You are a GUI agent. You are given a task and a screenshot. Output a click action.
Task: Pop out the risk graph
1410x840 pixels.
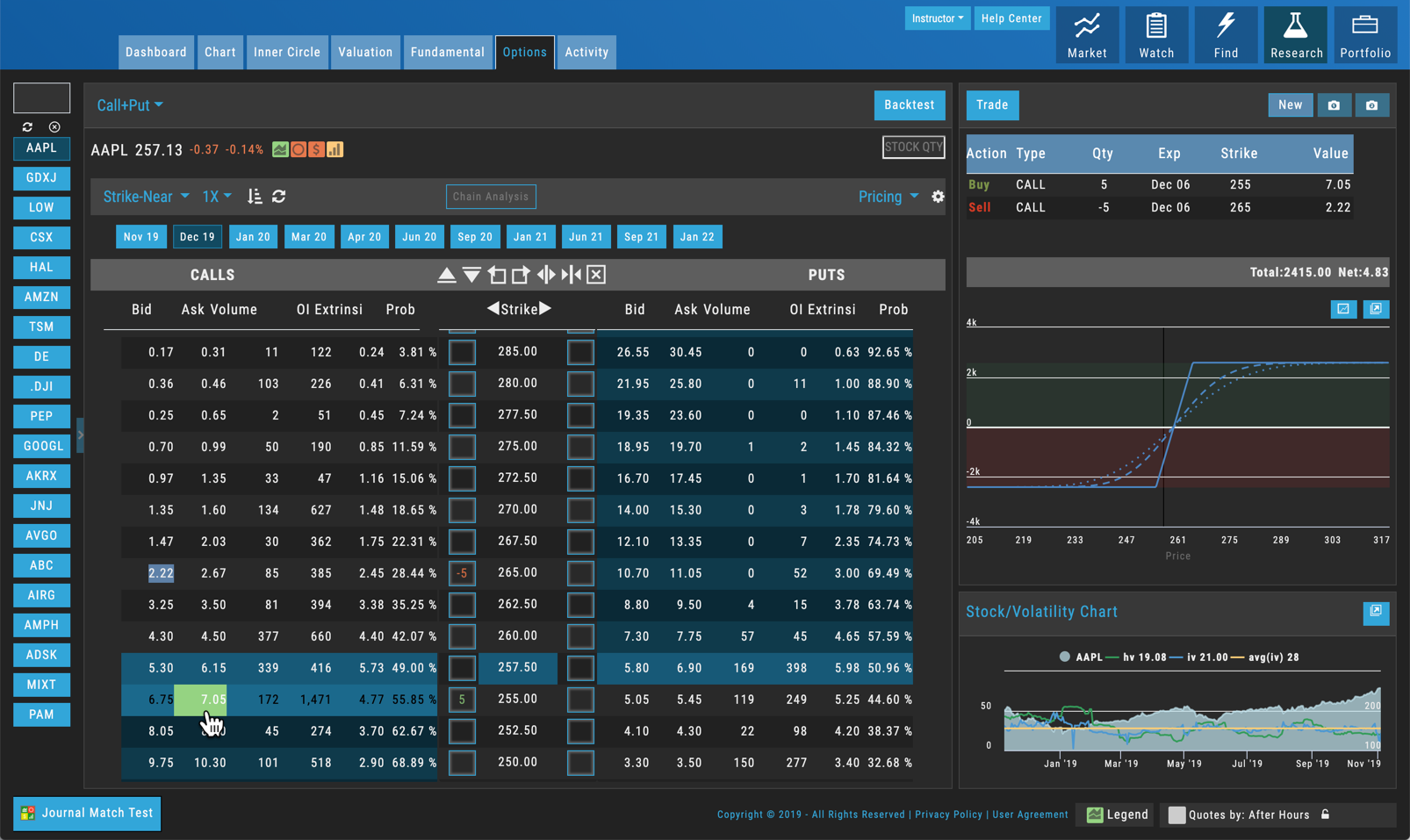pyautogui.click(x=1376, y=309)
